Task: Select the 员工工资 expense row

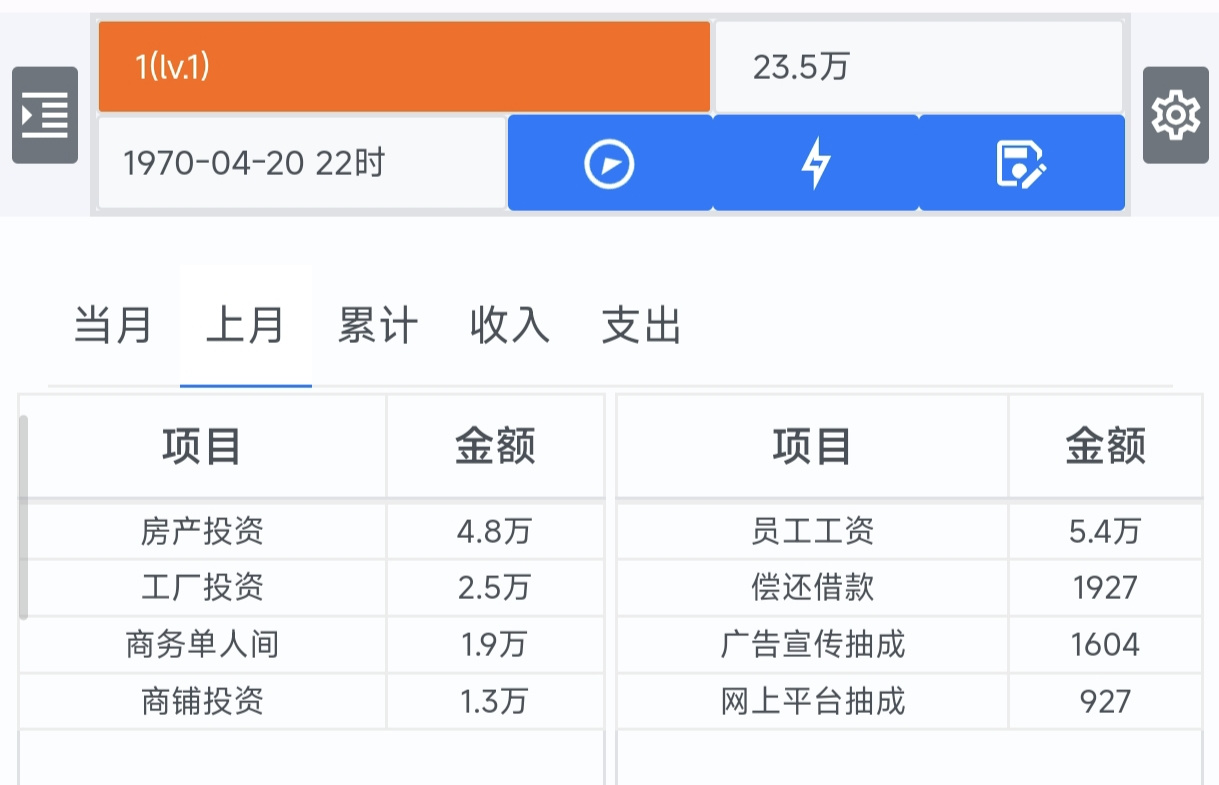Action: [909, 531]
